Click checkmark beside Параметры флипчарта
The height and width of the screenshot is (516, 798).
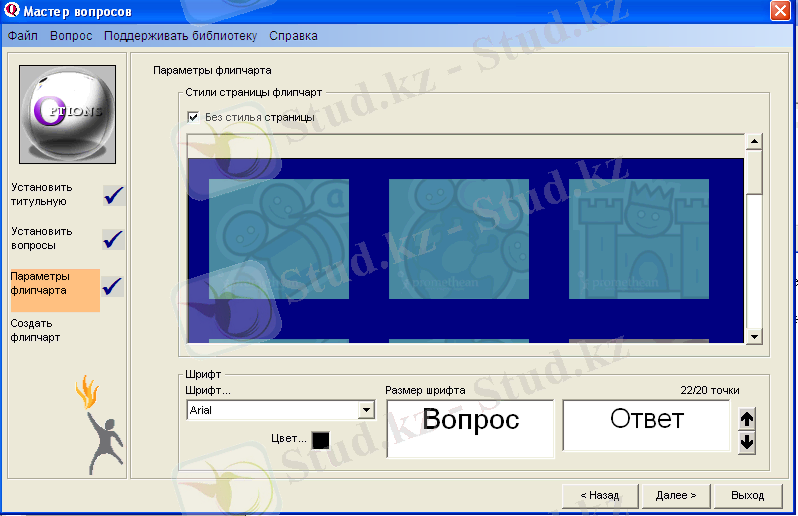click(x=114, y=286)
